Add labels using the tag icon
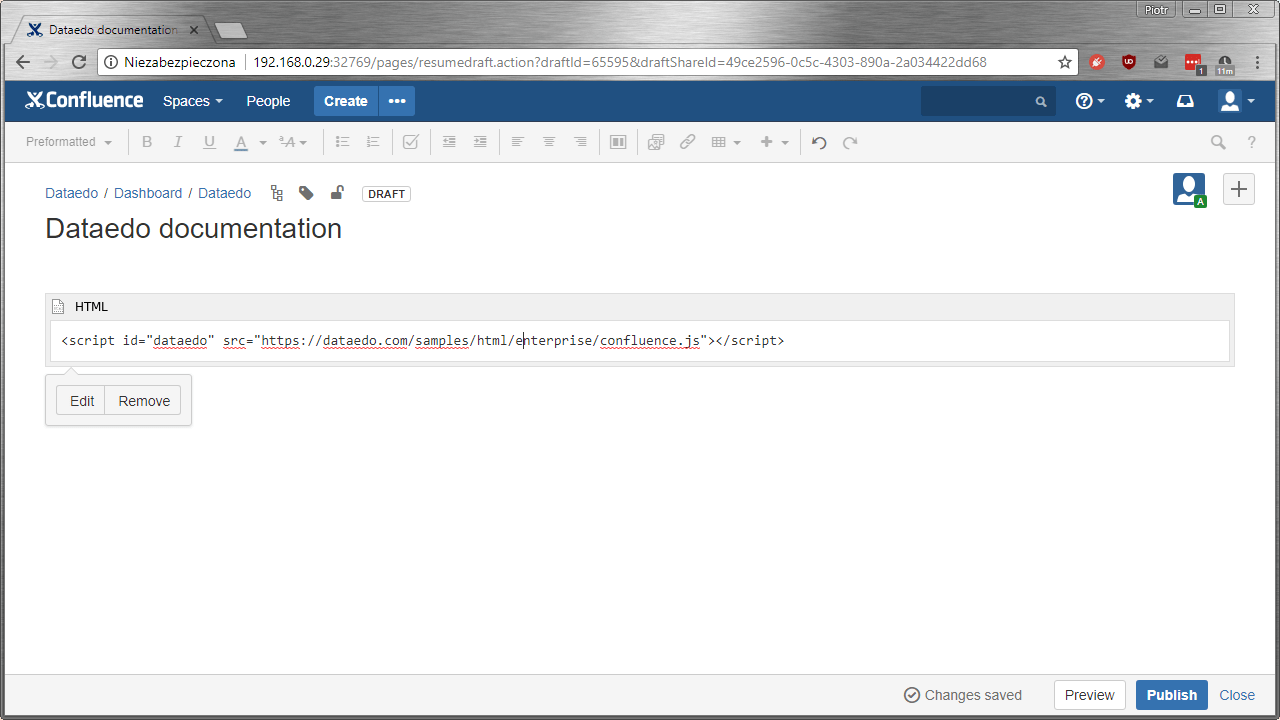Screen dimensions: 1280x720 point(306,192)
